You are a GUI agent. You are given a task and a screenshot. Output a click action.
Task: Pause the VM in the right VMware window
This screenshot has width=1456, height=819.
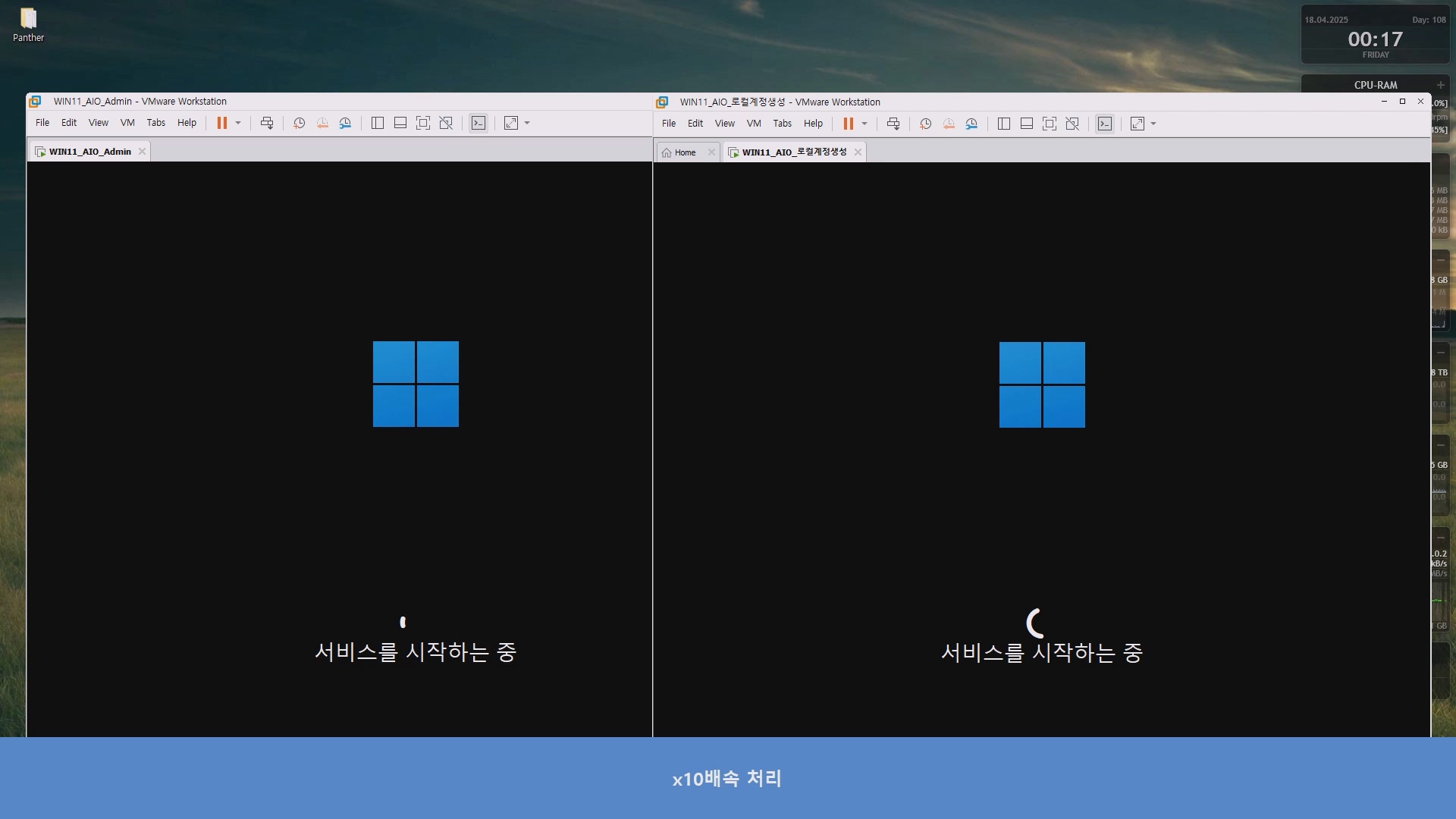(848, 124)
